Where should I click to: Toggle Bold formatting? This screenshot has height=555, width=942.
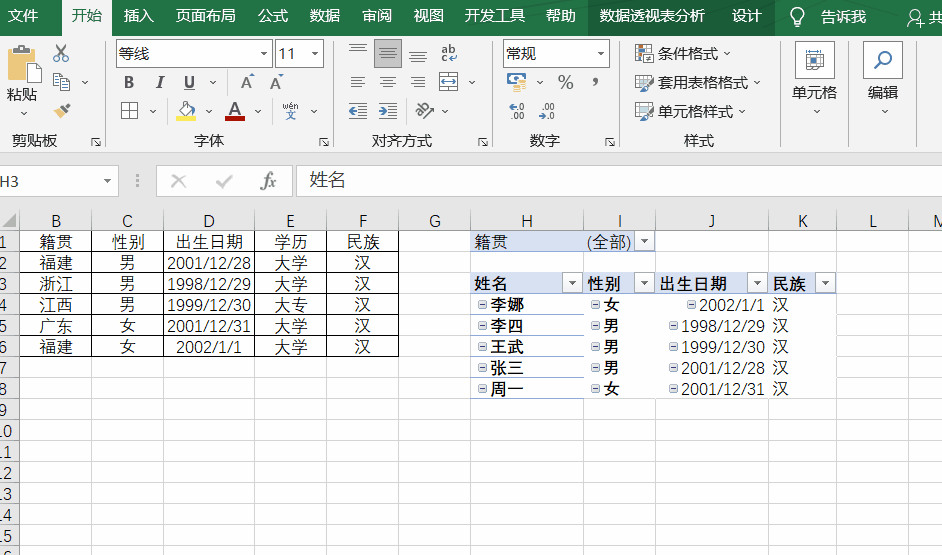(129, 82)
